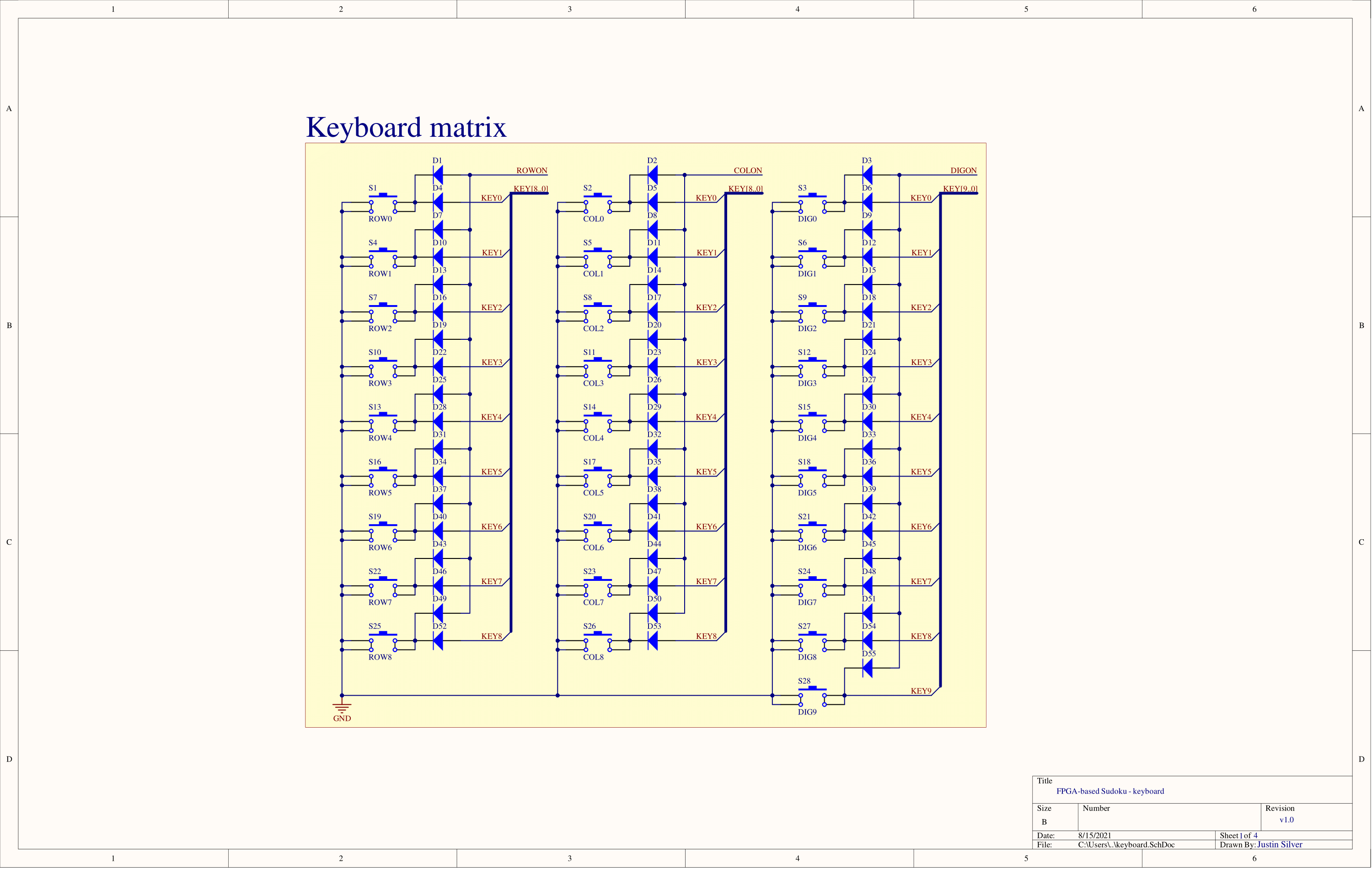Select pushbutton switch symbol S6
1372x869 pixels.
(813, 257)
